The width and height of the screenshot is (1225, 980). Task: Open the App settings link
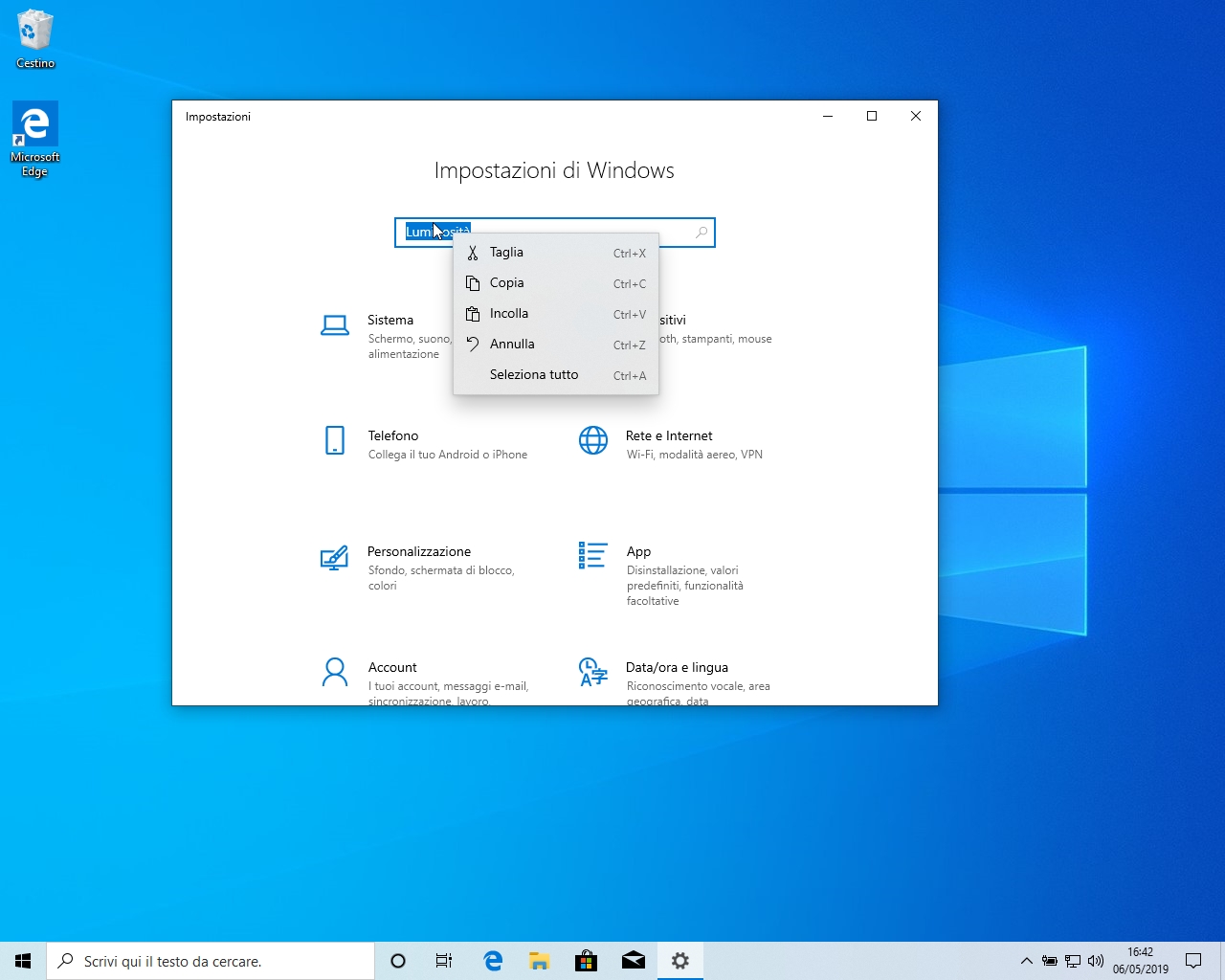(x=638, y=551)
